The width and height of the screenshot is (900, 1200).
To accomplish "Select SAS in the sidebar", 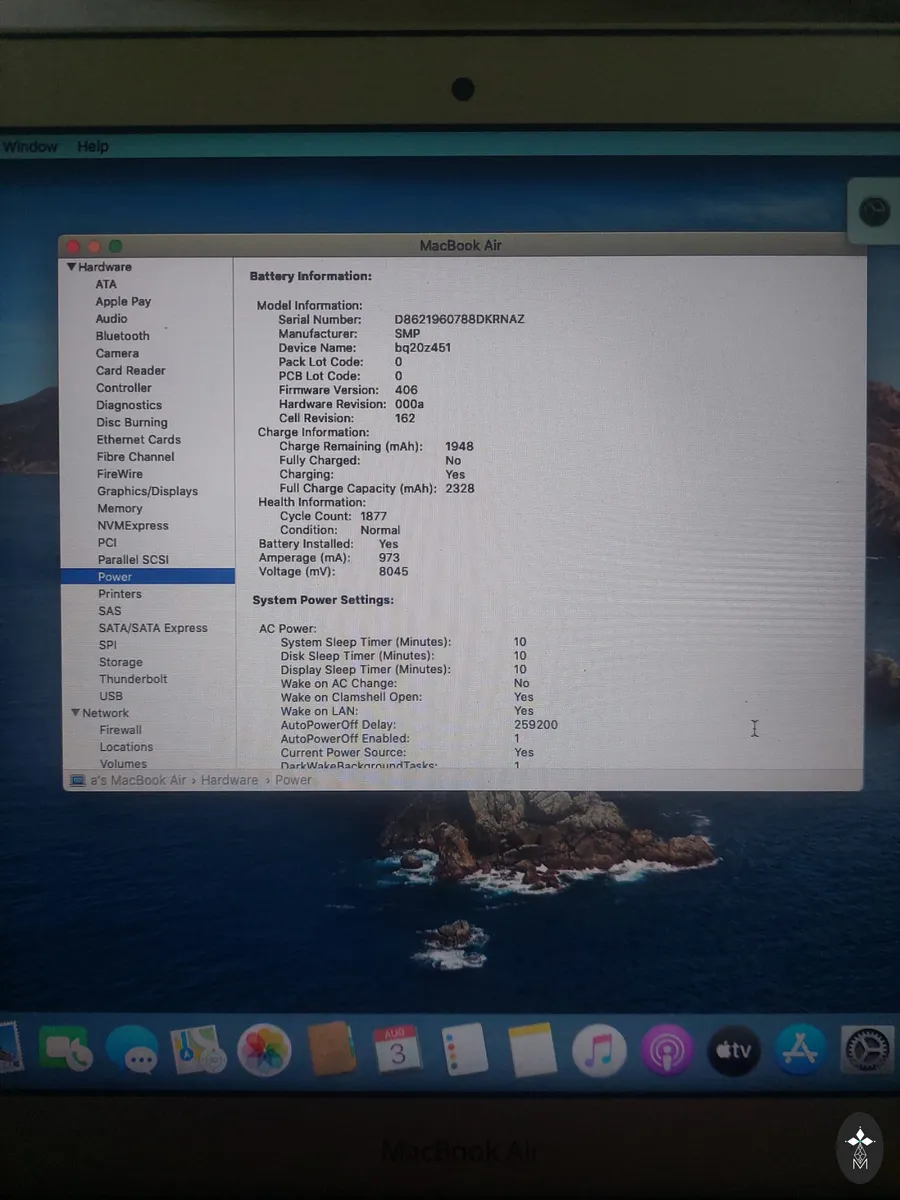I will pos(110,611).
